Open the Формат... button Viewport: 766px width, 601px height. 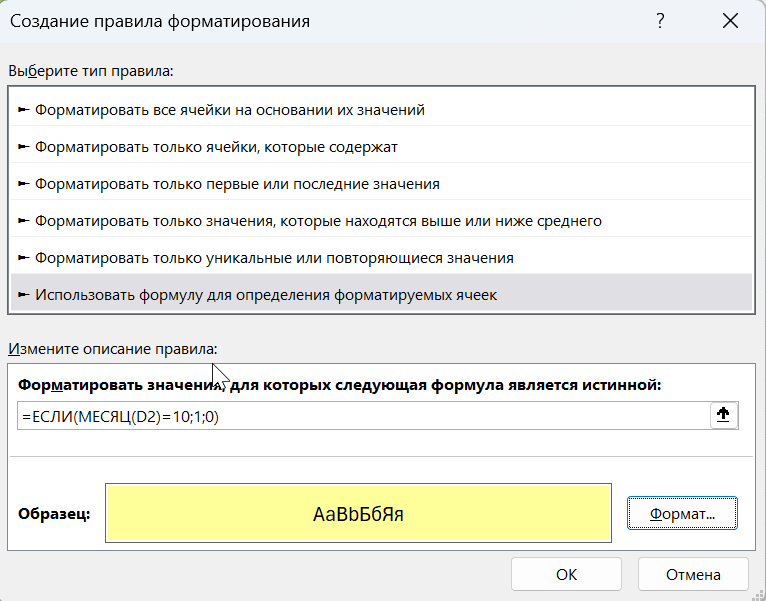tap(682, 514)
